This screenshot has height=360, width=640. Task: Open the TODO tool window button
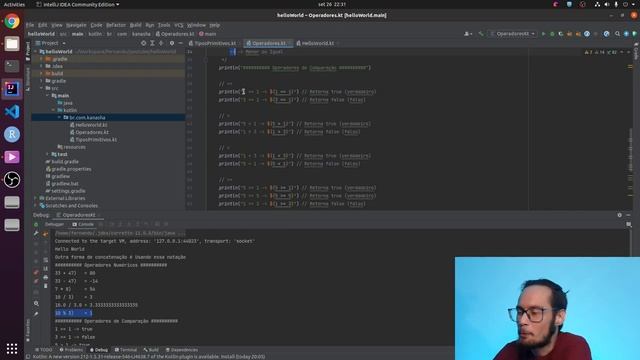(x=44, y=350)
